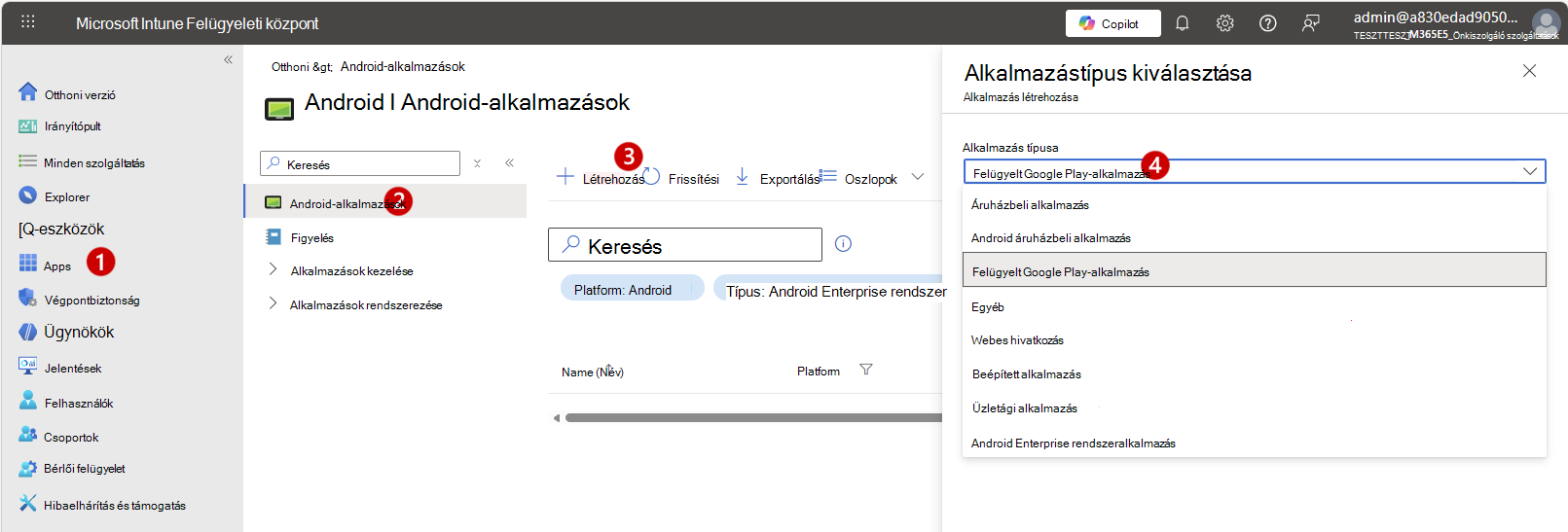Select Webes hivatkozás option
The image size is (1568, 532).
1254,339
